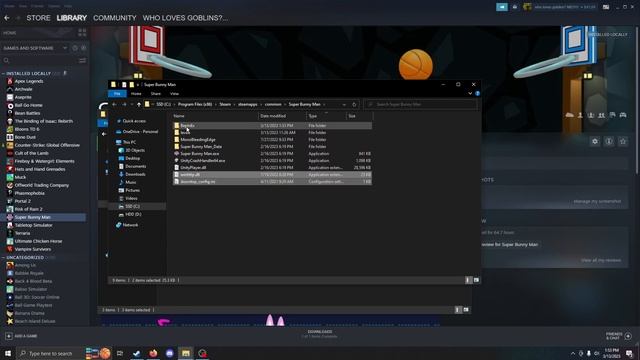This screenshot has width=640, height=360.
Task: Sort files by Name column
Action: click(x=215, y=116)
